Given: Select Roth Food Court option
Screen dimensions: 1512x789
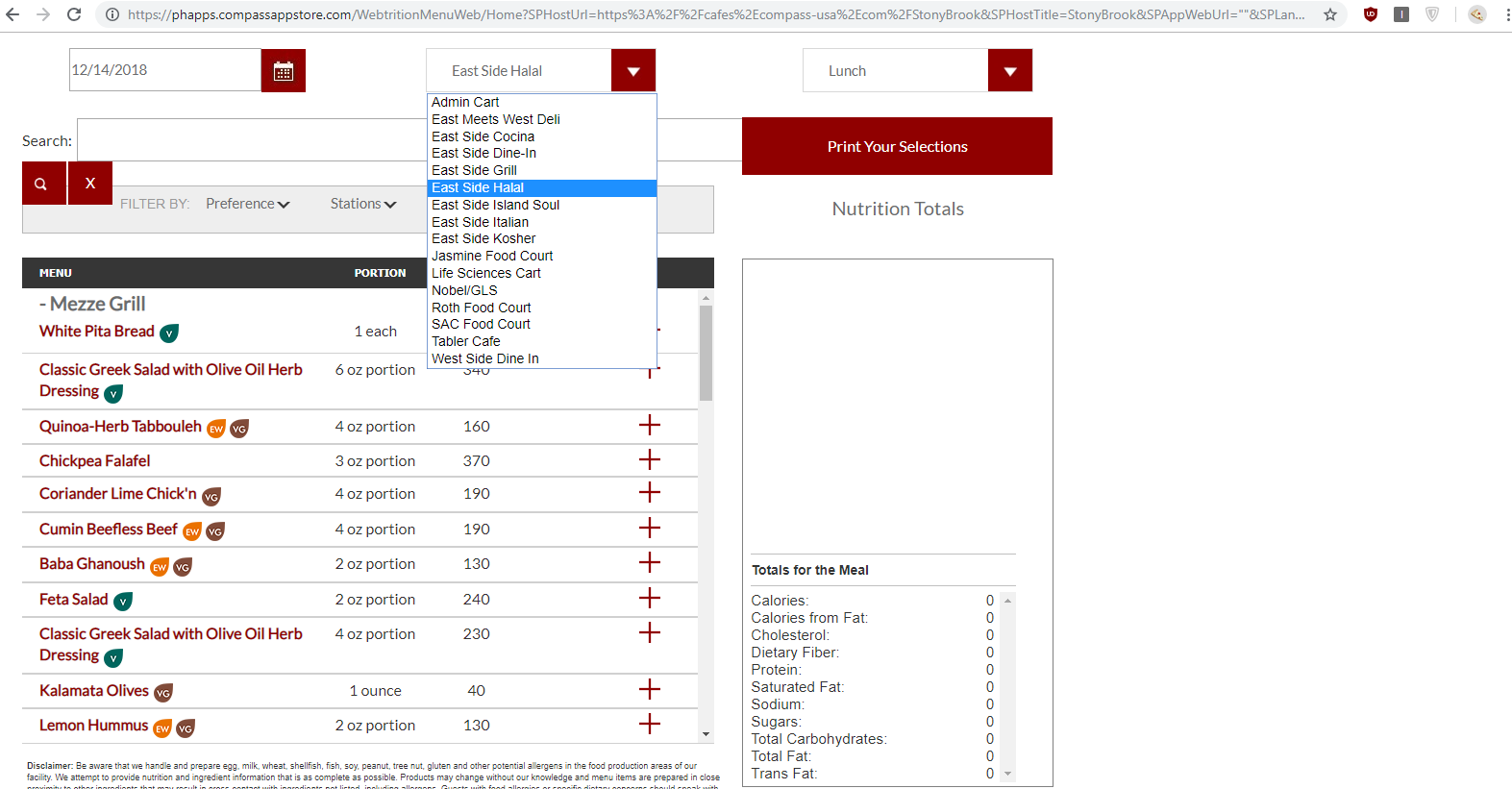Looking at the screenshot, I should click(542, 308).
